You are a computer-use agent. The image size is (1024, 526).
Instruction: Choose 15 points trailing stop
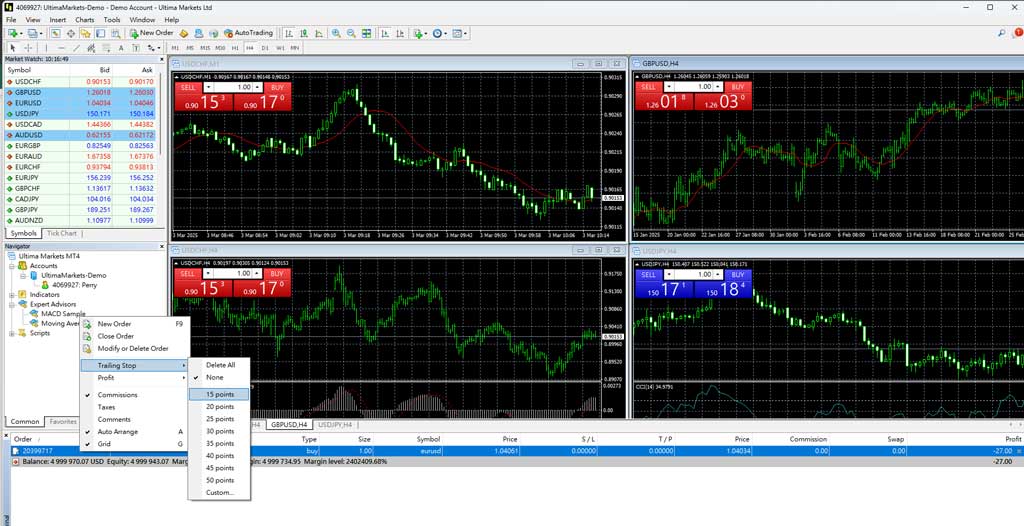[219, 395]
